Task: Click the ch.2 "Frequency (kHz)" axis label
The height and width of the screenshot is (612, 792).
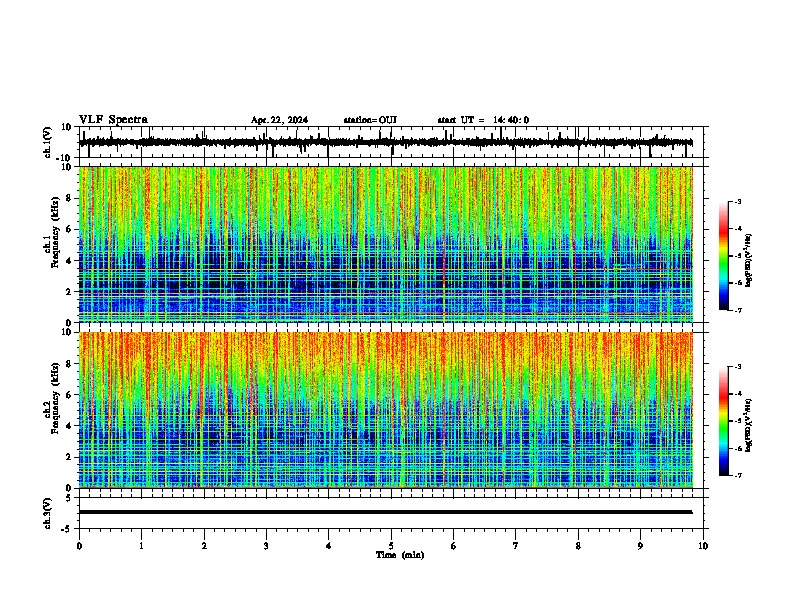Action: [55, 398]
